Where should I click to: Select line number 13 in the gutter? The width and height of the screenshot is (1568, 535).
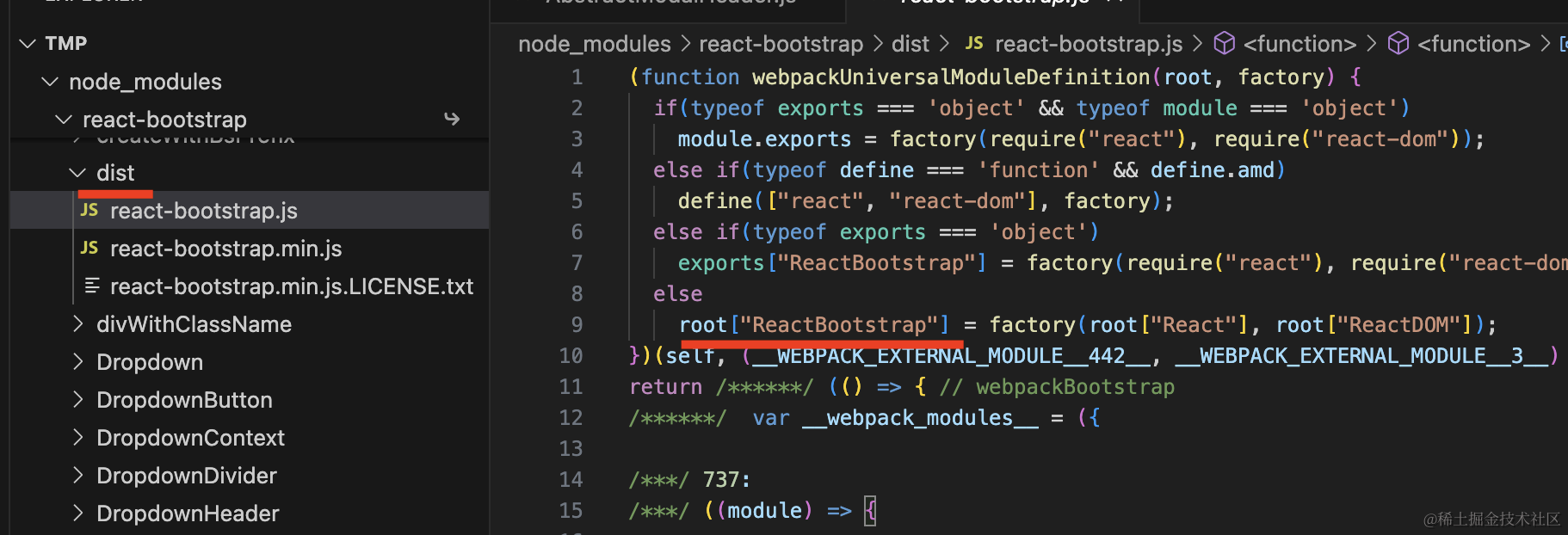tap(571, 449)
